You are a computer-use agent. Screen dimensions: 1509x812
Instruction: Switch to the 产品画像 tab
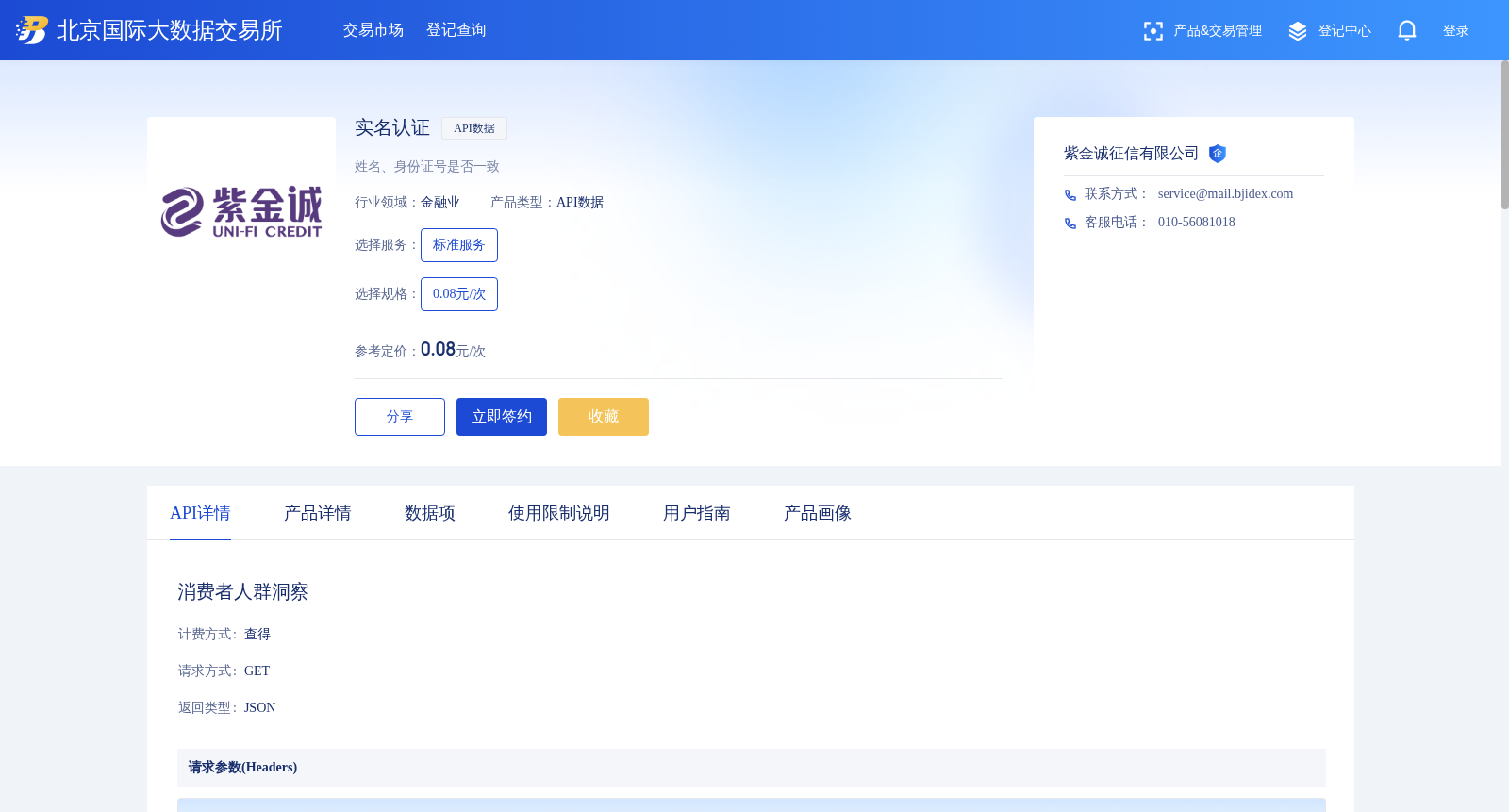[818, 513]
